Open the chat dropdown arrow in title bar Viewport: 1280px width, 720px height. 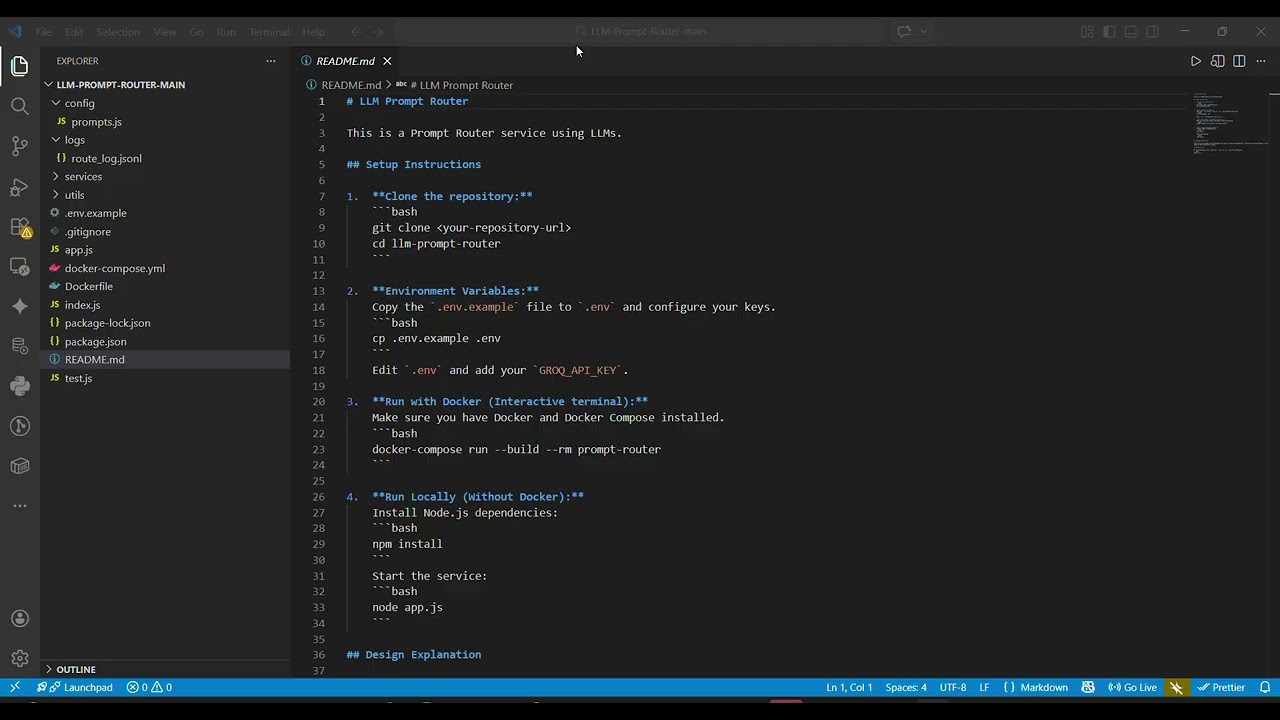[923, 31]
